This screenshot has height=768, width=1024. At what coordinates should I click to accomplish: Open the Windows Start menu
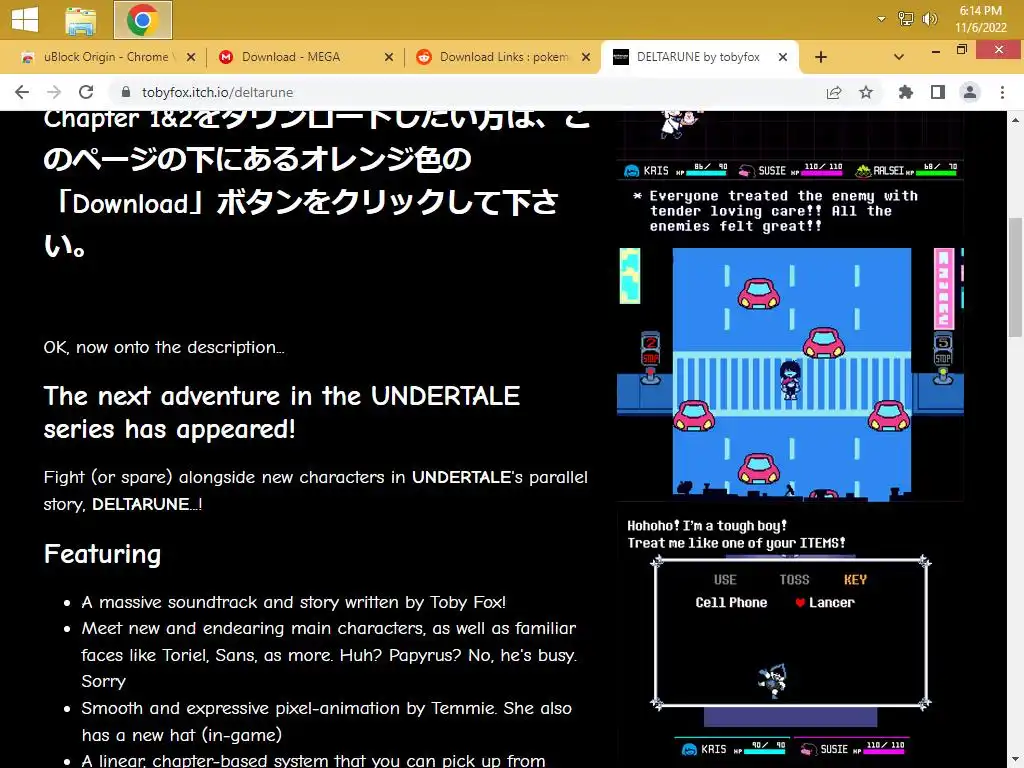point(25,19)
